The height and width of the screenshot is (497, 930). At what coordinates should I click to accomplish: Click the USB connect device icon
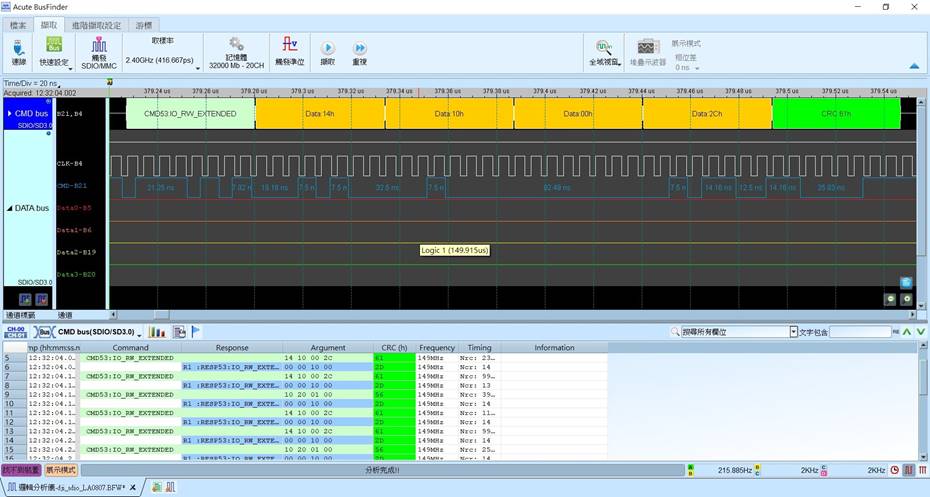coord(19,47)
